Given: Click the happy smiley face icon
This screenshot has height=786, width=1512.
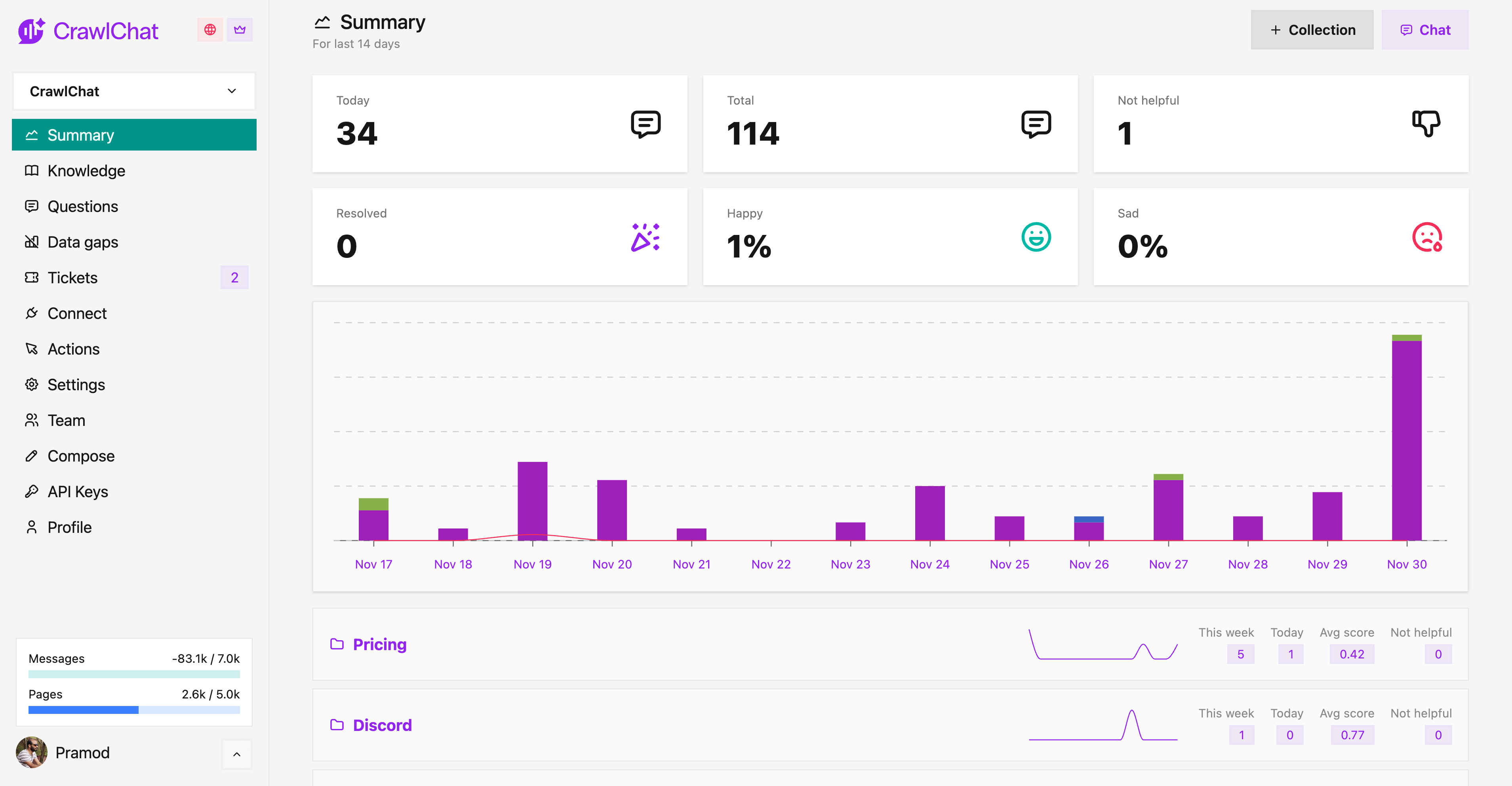Looking at the screenshot, I should 1035,237.
